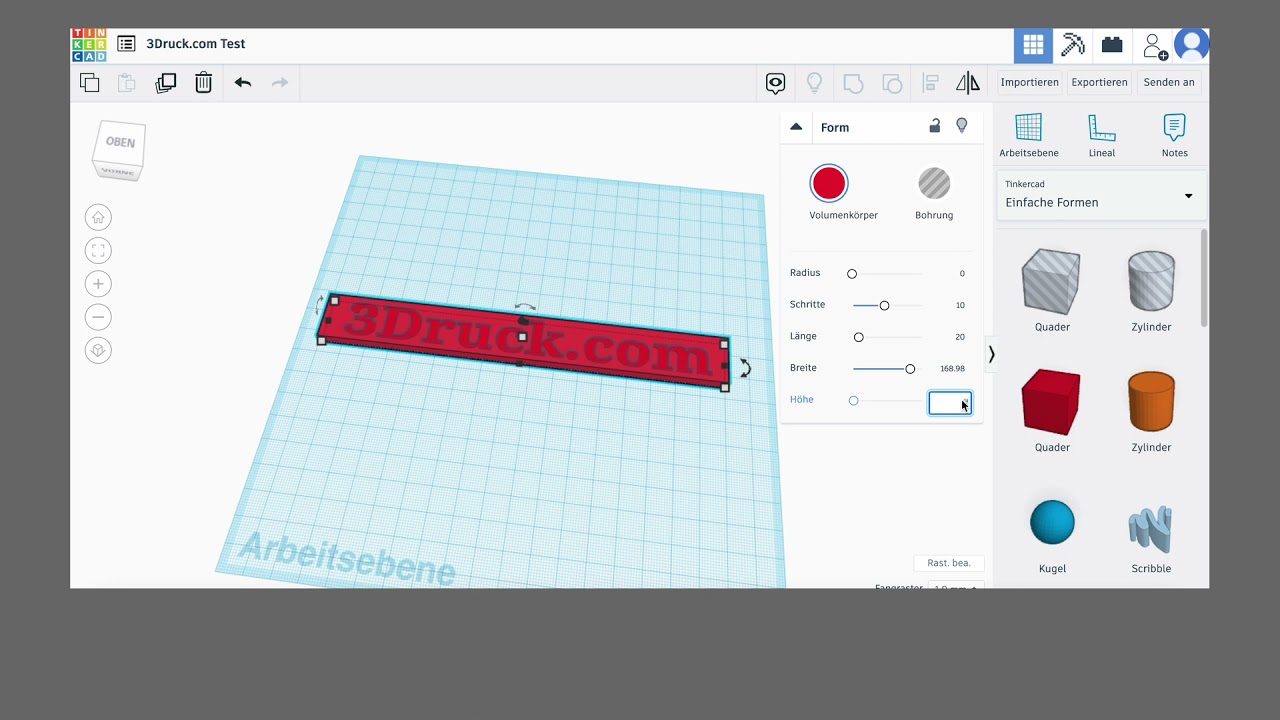Pick the striped hole Zylinder shape

(1151, 281)
